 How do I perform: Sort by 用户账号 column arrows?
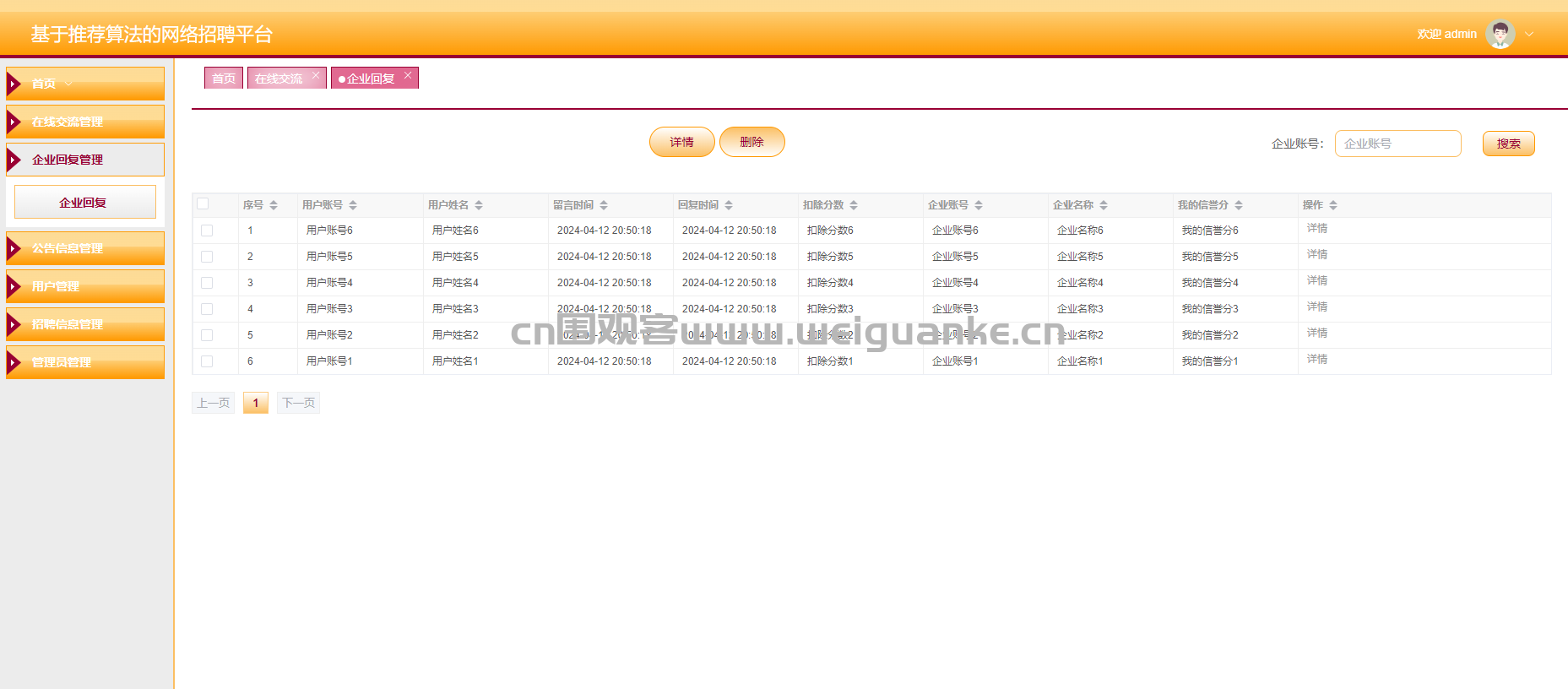pos(353,205)
